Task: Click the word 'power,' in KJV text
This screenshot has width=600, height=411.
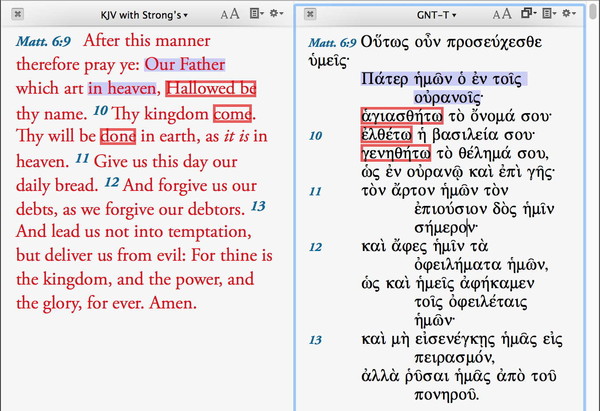Action: pyautogui.click(x=199, y=280)
